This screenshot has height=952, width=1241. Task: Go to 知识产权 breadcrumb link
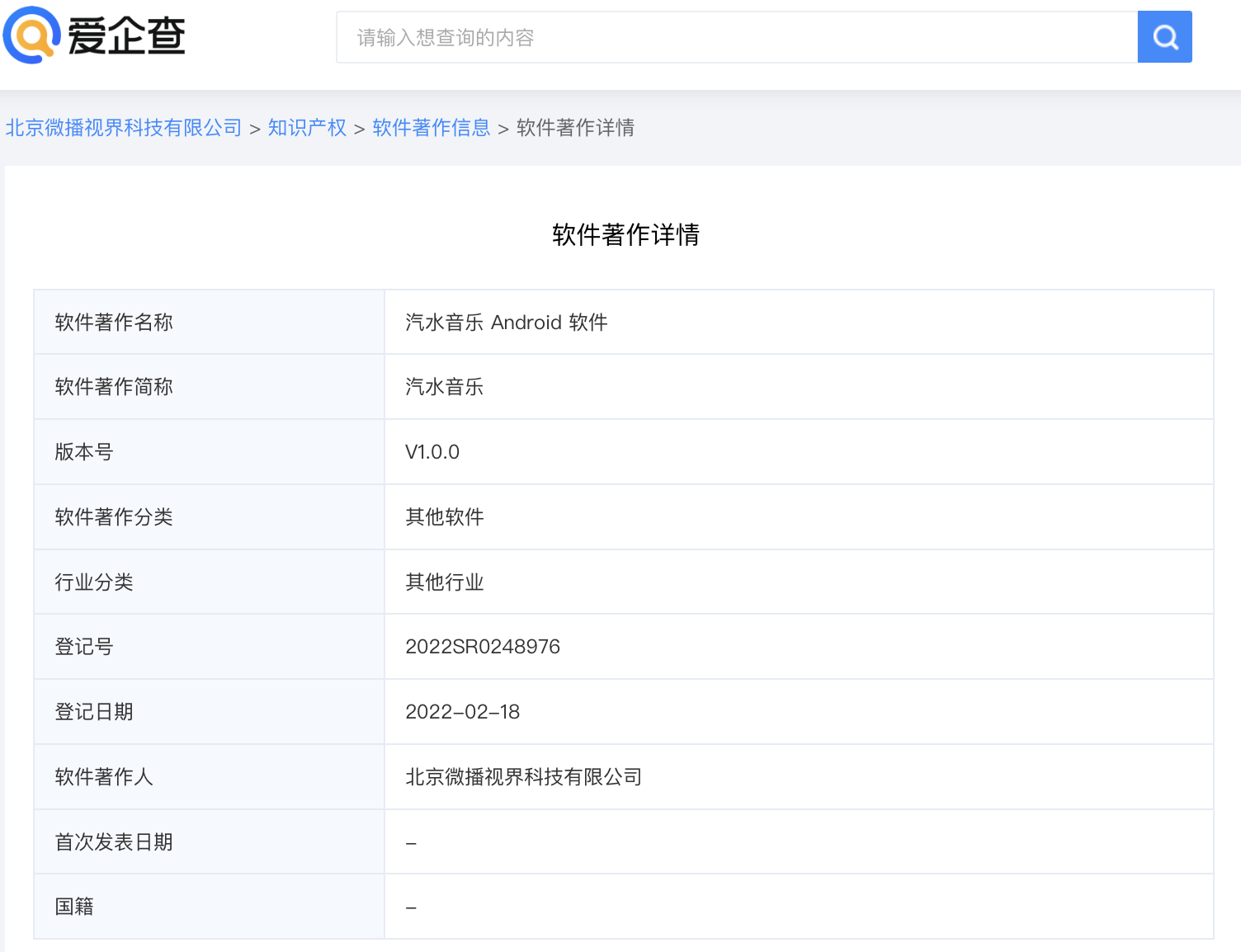(x=307, y=128)
